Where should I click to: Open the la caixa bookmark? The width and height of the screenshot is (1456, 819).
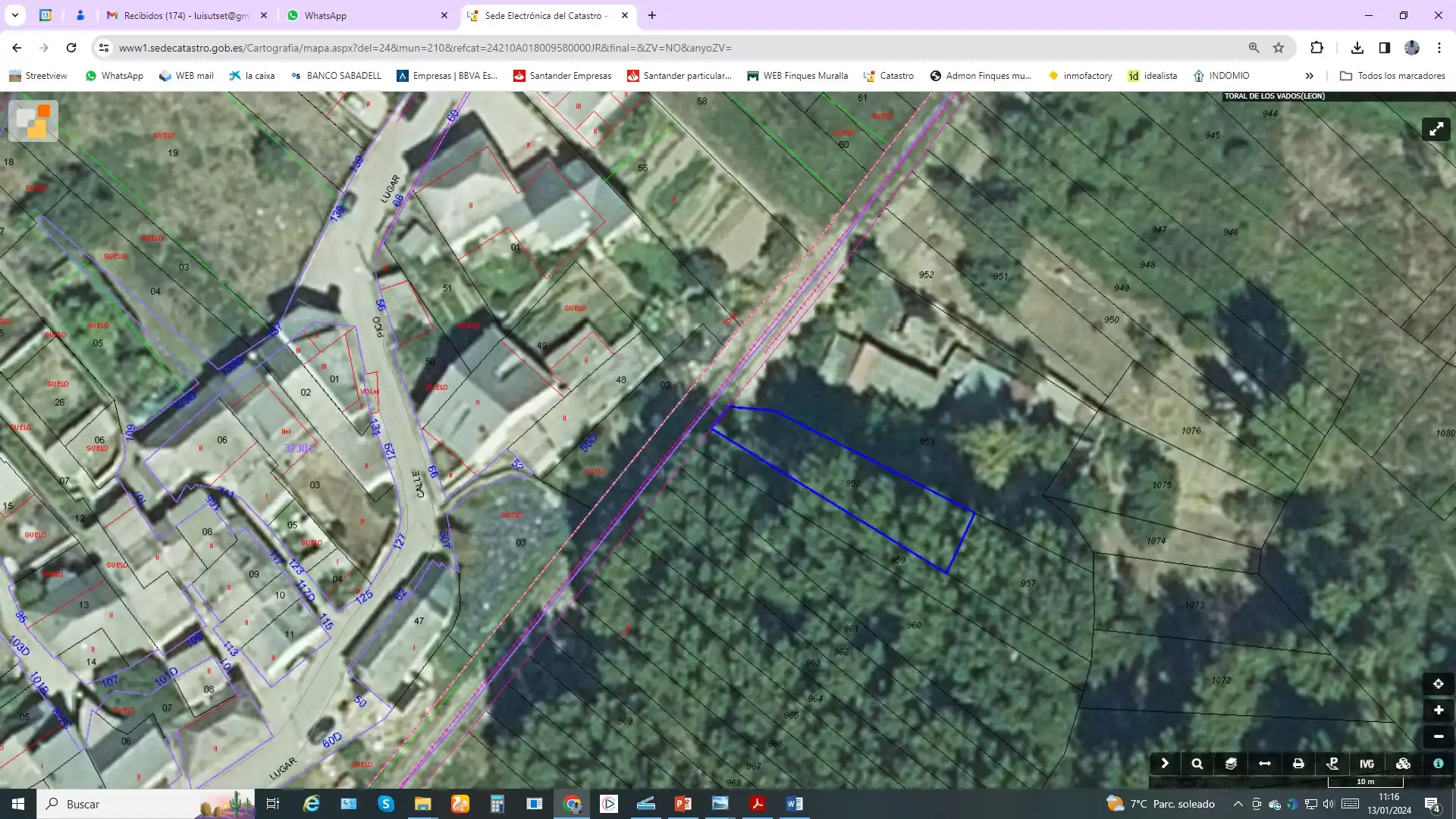(x=252, y=76)
